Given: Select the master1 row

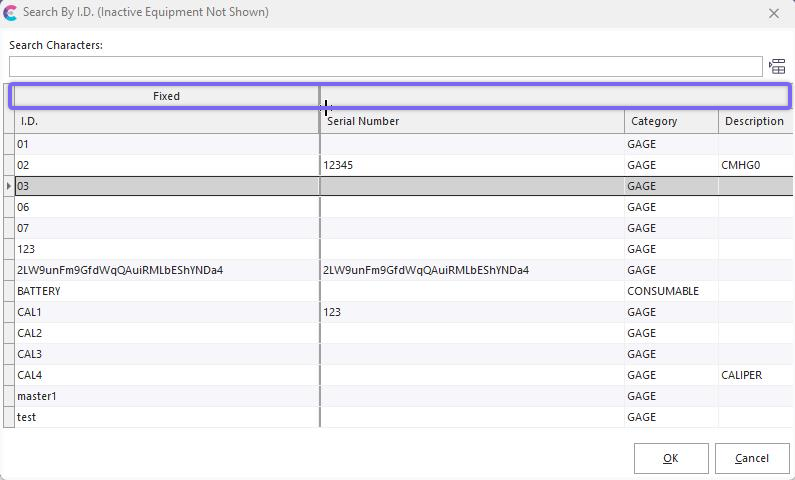Looking at the screenshot, I should (x=166, y=396).
